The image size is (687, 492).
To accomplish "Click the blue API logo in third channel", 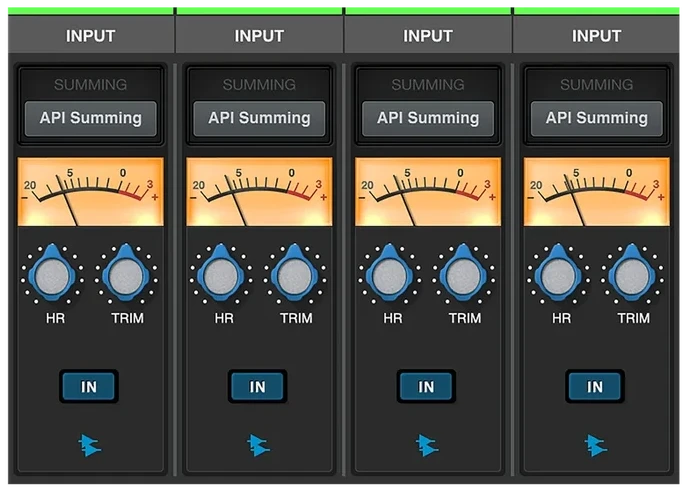I will 427,445.
